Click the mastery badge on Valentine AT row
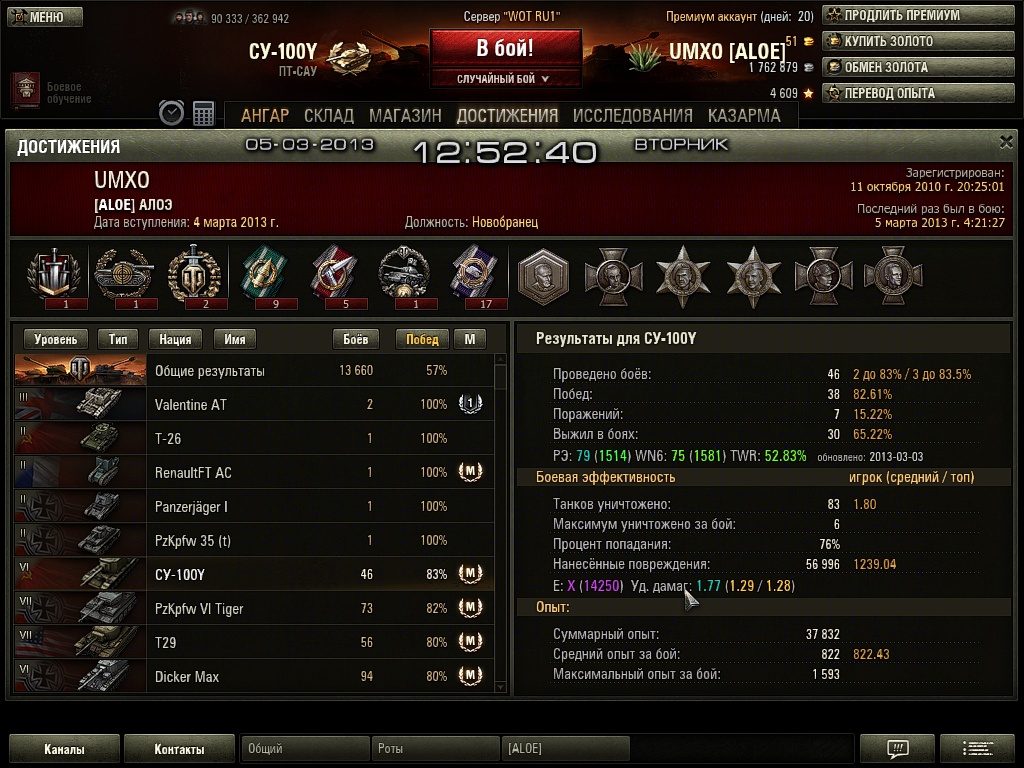The height and width of the screenshot is (768, 1024). (470, 404)
